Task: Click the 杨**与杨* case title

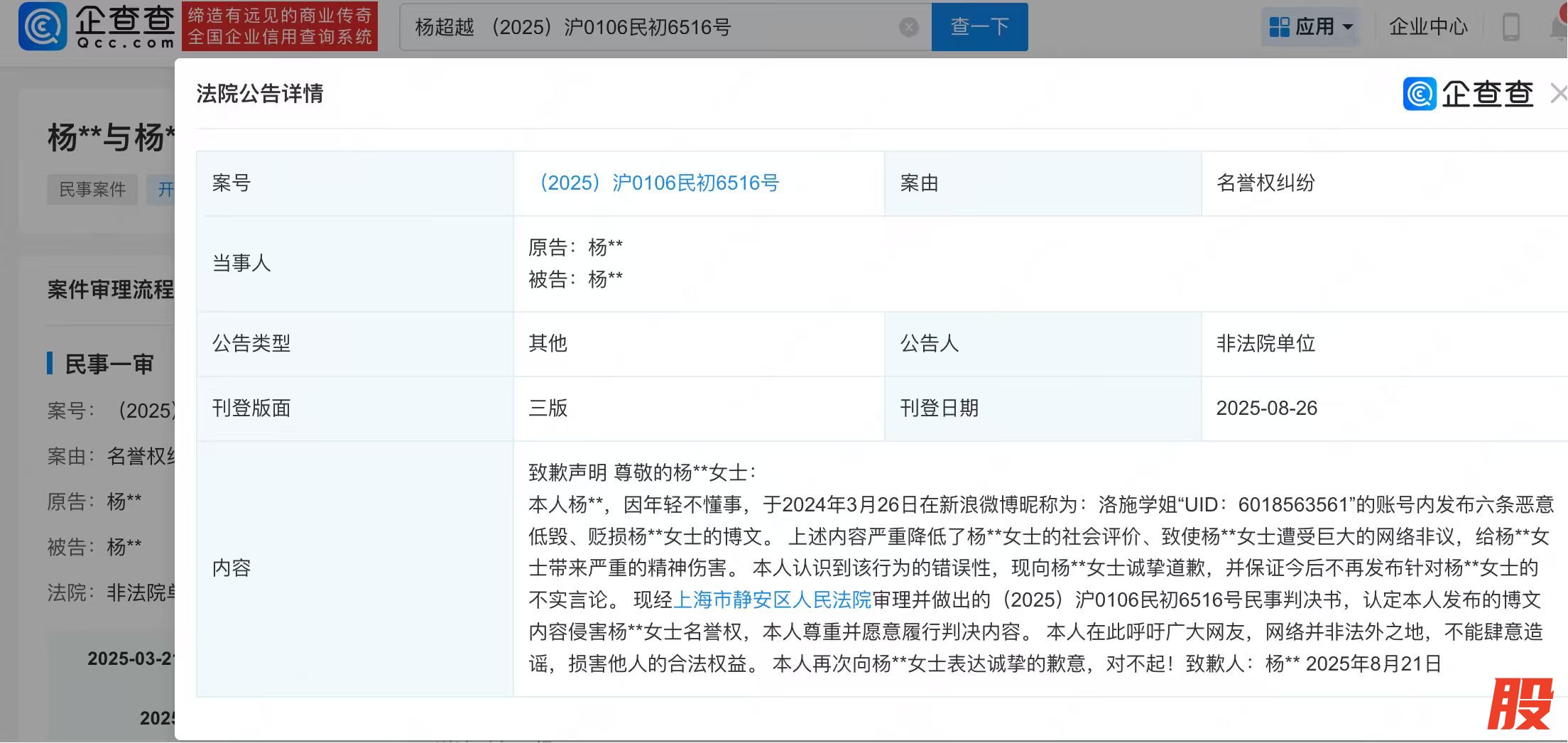Action: tap(111, 138)
